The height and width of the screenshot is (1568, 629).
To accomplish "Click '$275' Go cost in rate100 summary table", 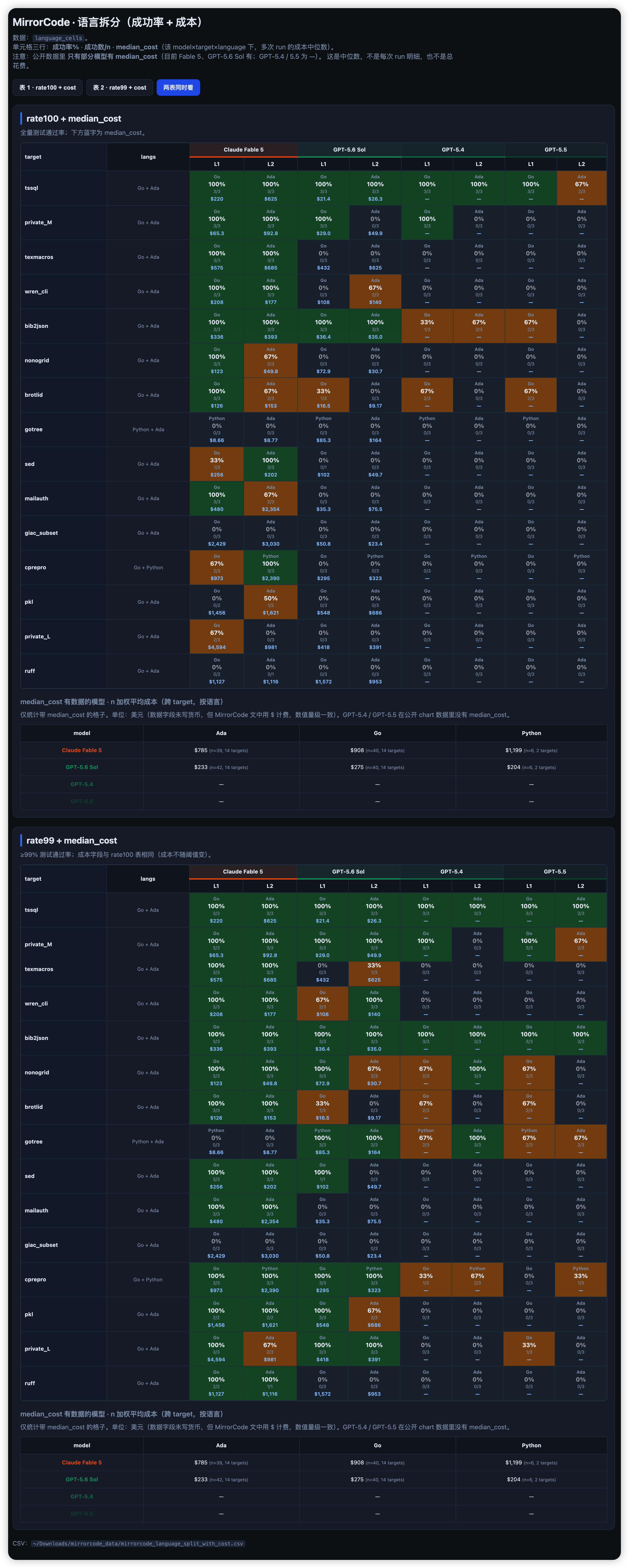I will (357, 768).
